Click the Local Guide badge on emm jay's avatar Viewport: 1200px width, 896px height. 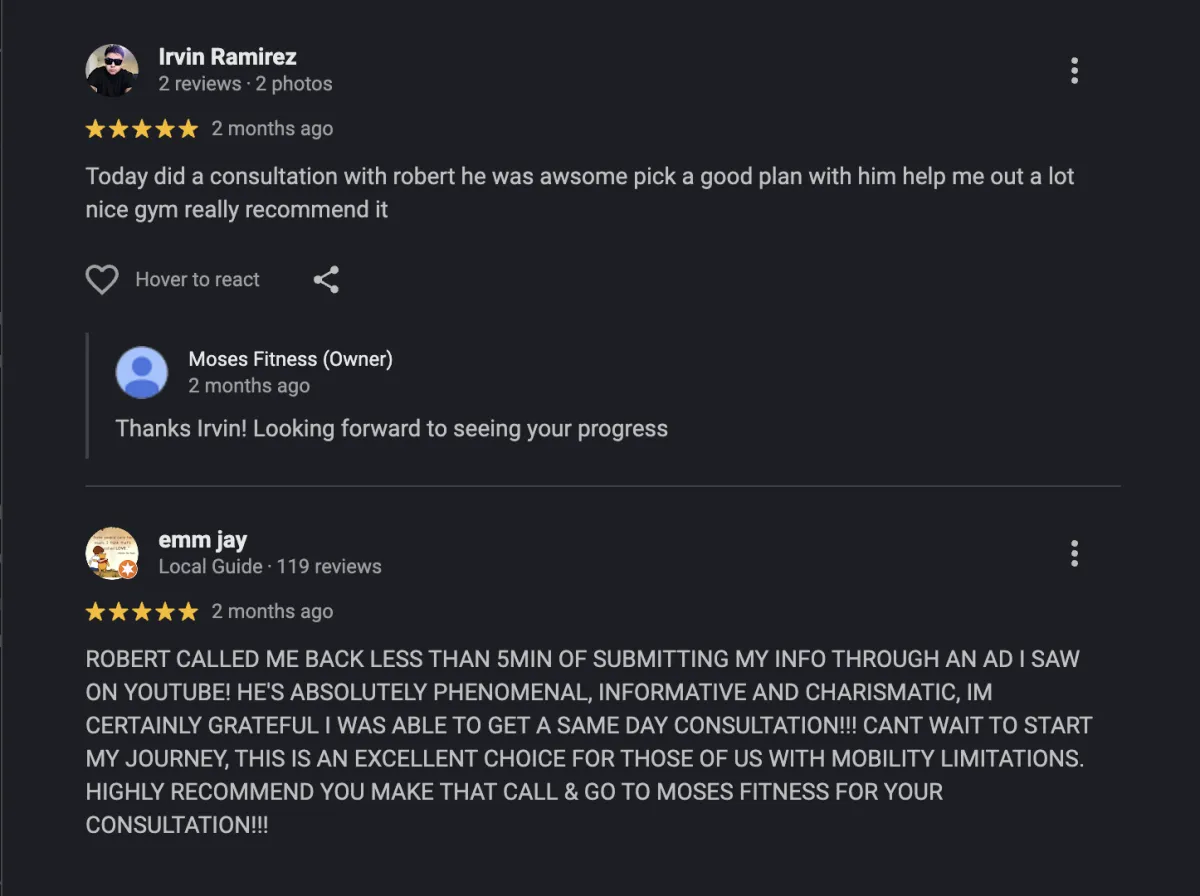click(x=128, y=569)
